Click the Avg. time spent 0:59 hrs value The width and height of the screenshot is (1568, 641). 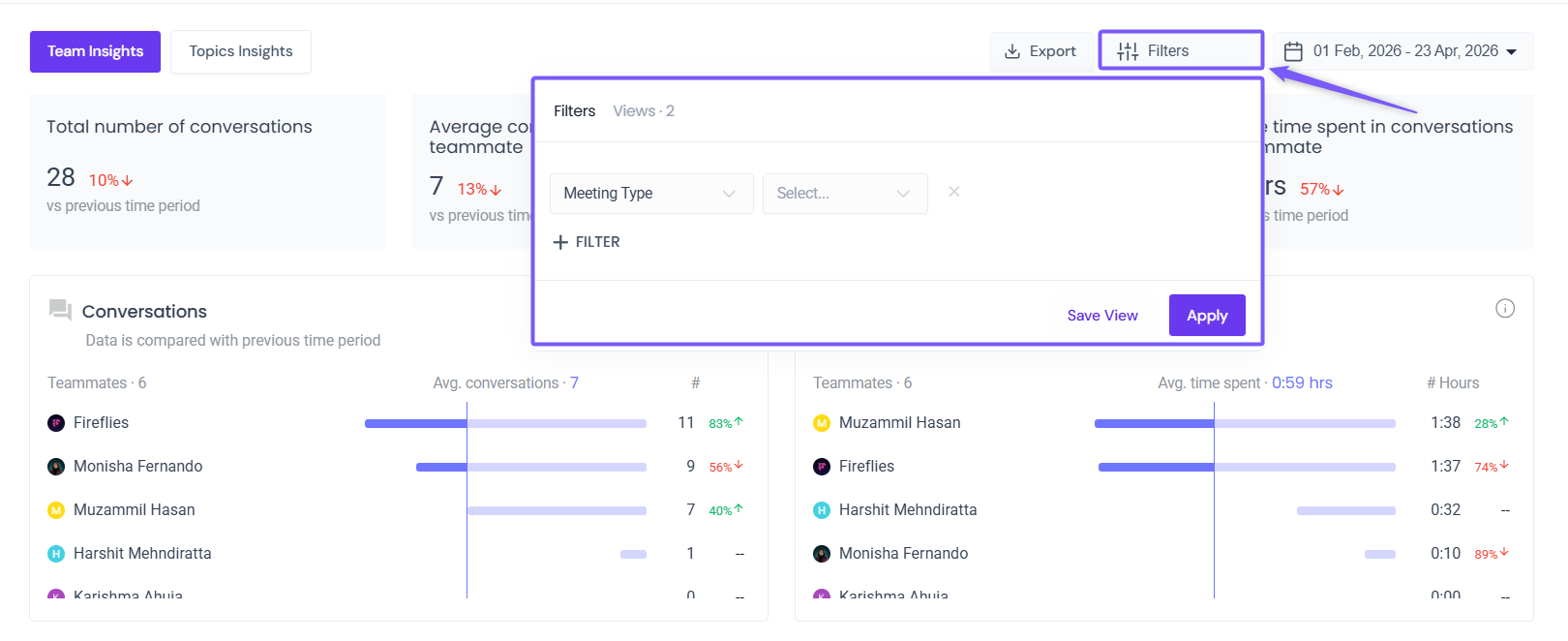coord(1302,383)
